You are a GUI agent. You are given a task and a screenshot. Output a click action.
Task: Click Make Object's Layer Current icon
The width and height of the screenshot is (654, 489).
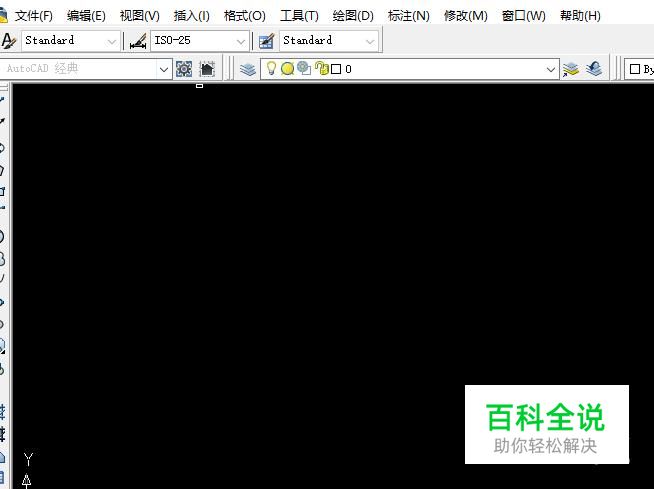[x=571, y=69]
